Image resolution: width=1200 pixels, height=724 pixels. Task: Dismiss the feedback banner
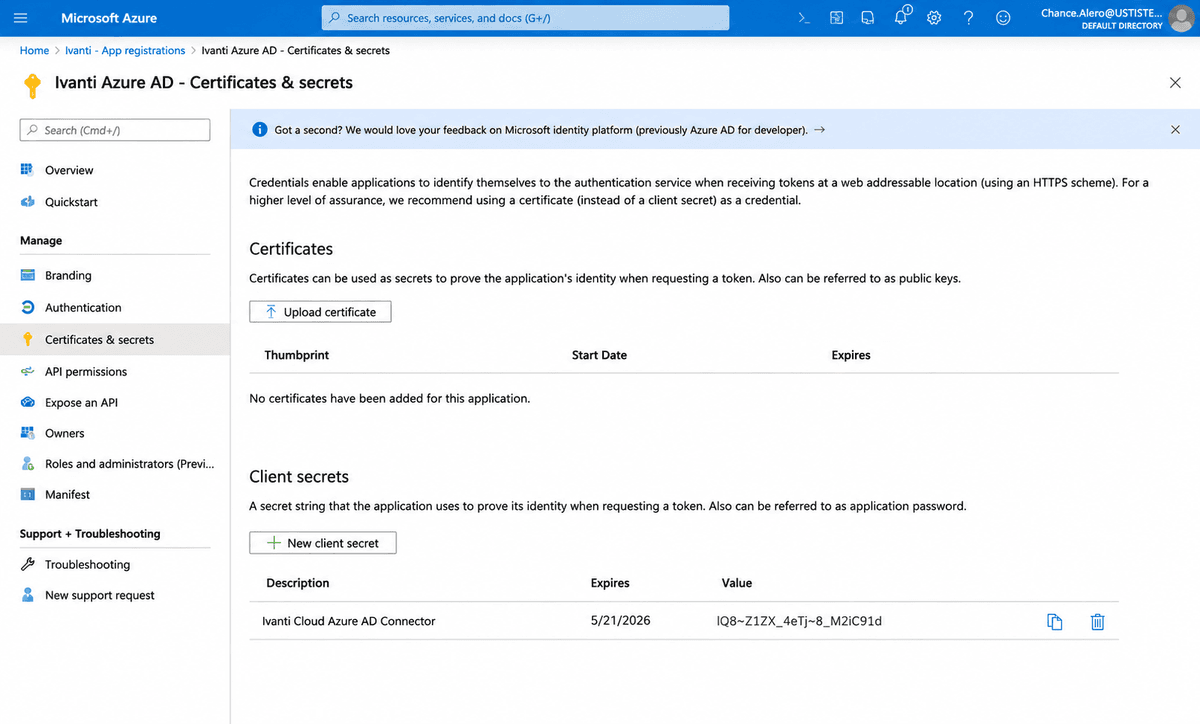click(1175, 130)
